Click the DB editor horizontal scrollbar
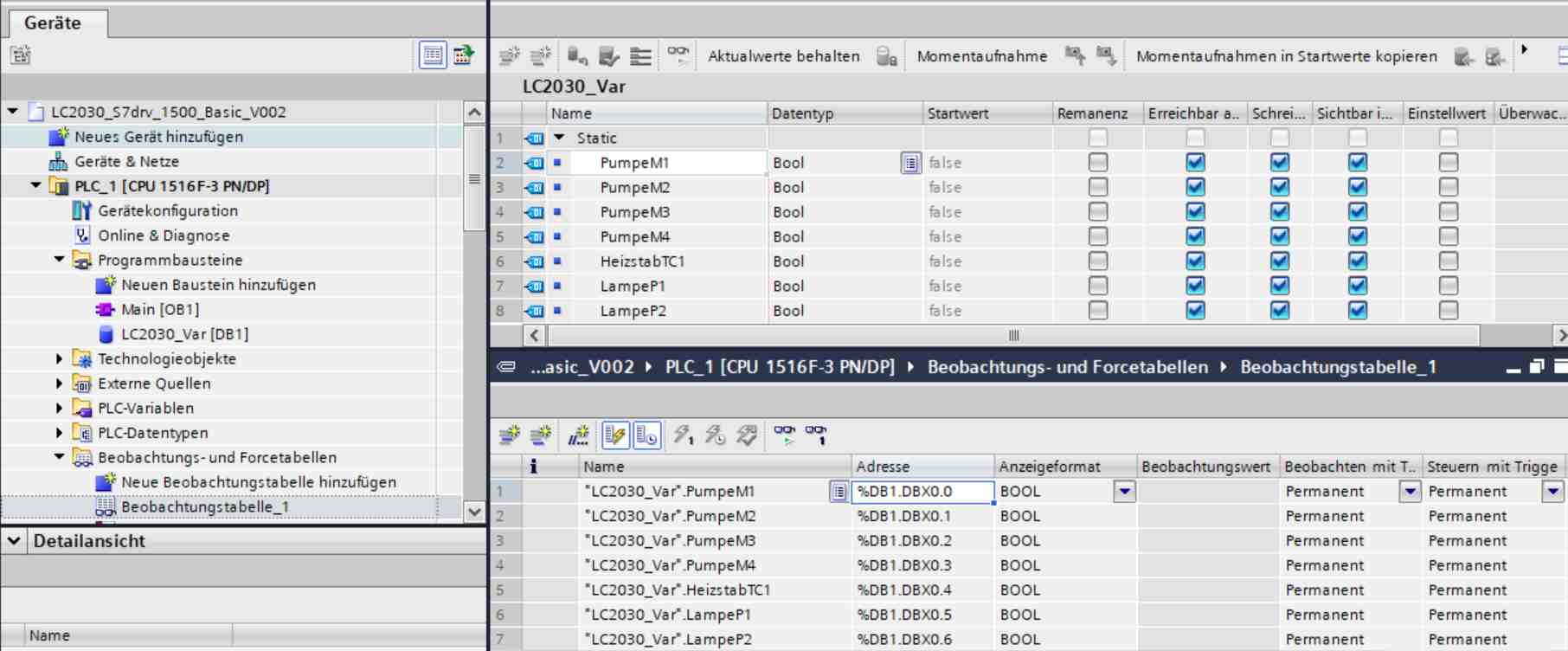Image resolution: width=1568 pixels, height=651 pixels. click(1012, 336)
